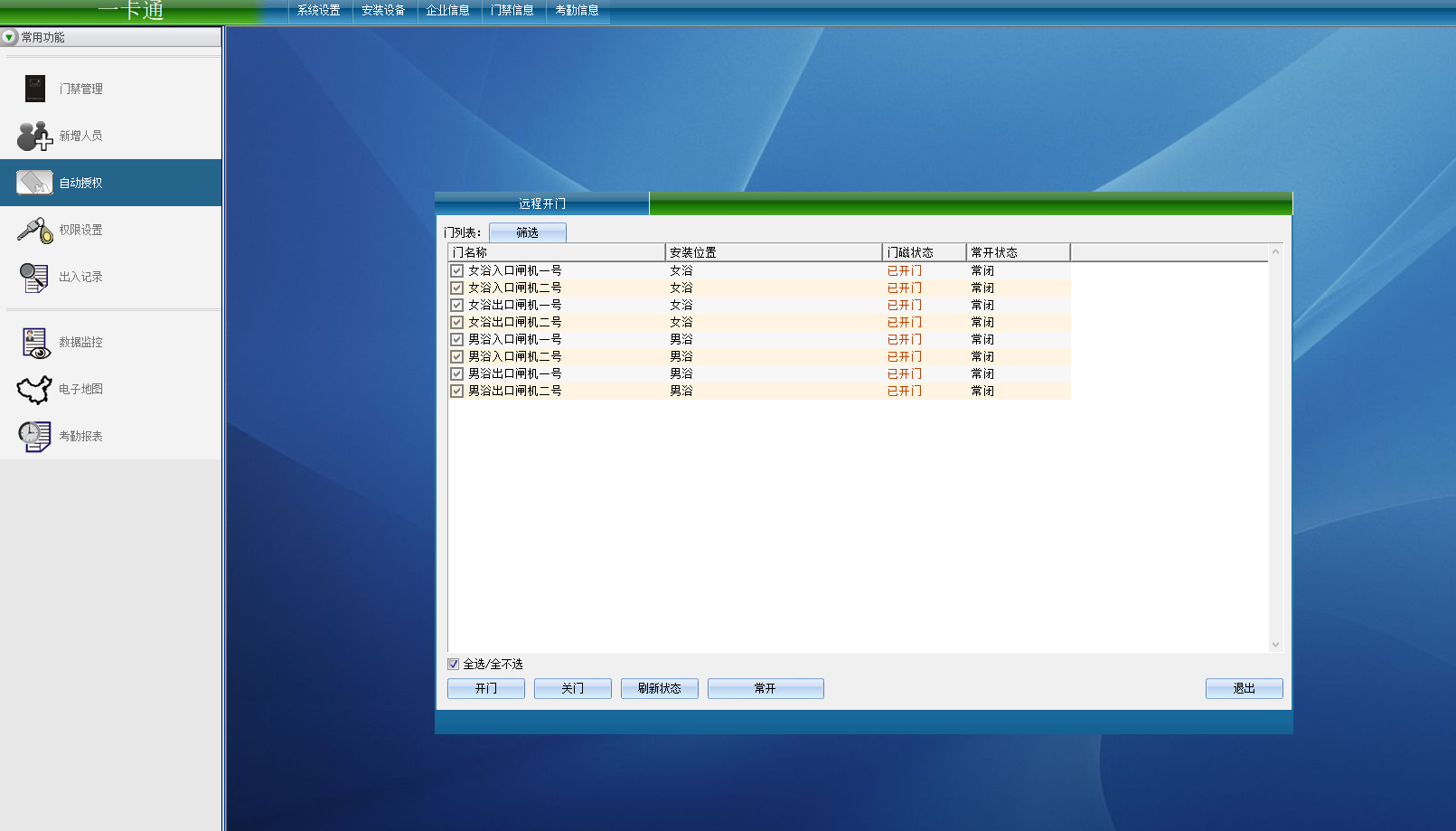
Task: Click the door list scroll-down arrow
Action: pyautogui.click(x=1275, y=645)
